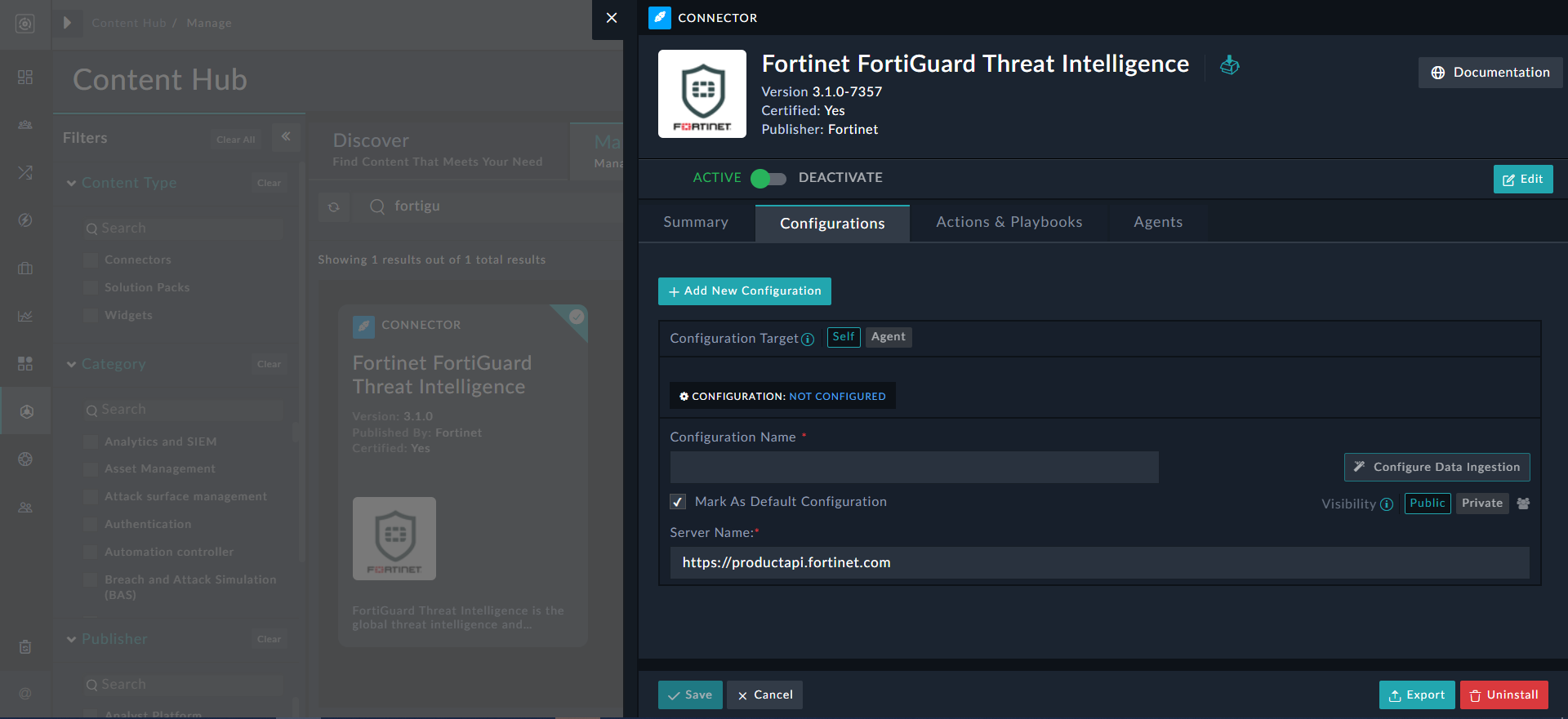Close the connector panel with the X
Viewport: 1568px width, 719px height.
pos(611,18)
